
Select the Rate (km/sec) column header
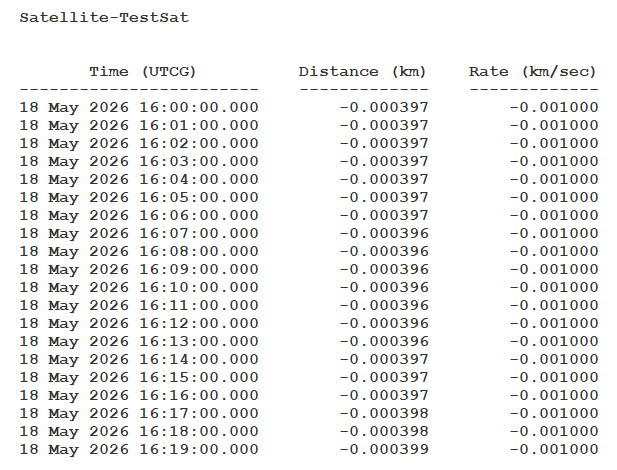[532, 72]
